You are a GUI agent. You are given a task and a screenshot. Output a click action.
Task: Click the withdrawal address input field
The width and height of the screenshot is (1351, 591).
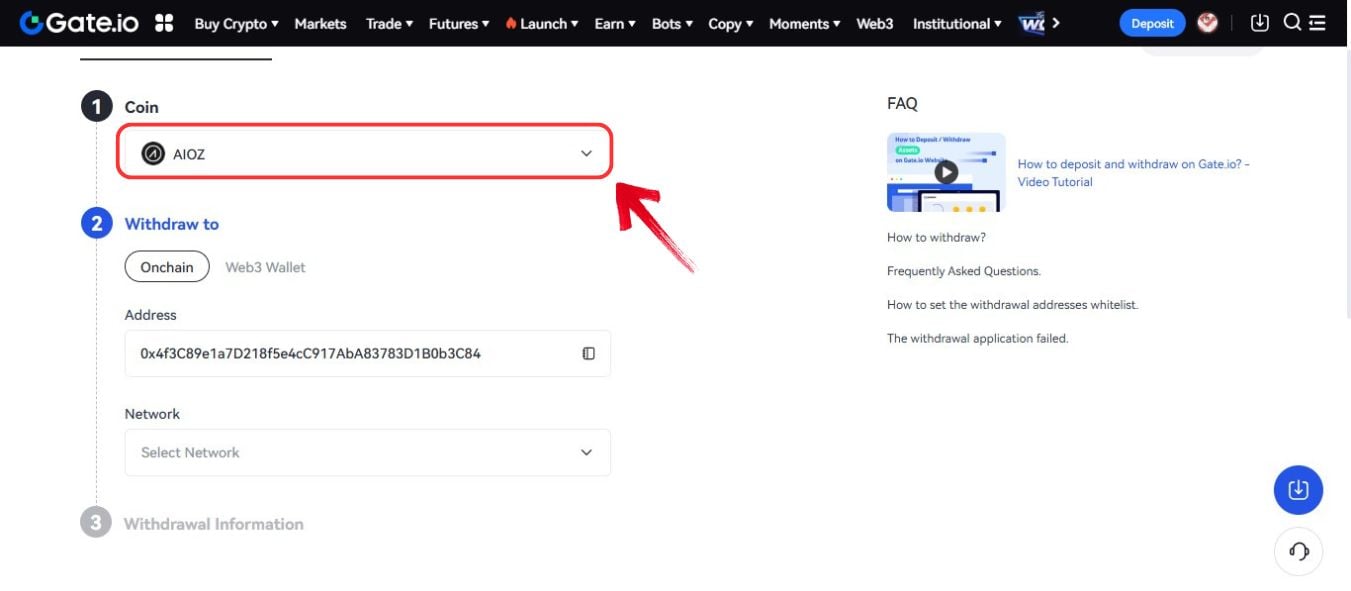[x=367, y=353]
